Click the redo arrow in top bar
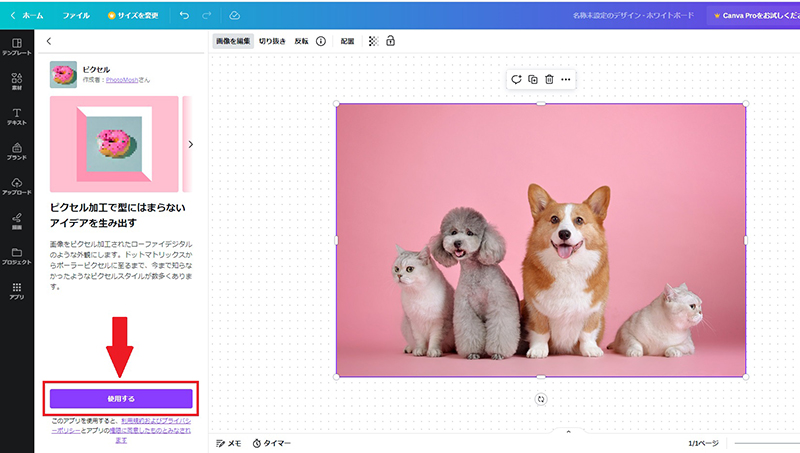The height and width of the screenshot is (453, 800). point(207,15)
